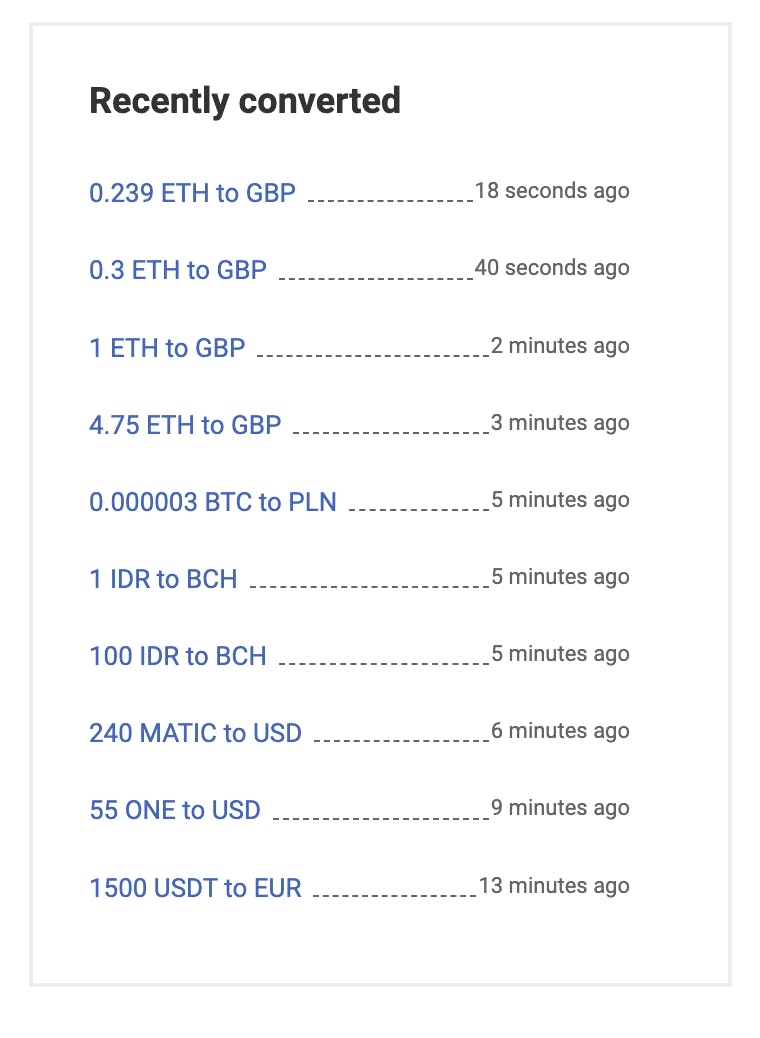Open the 240 MATIC to USD link

pos(195,733)
